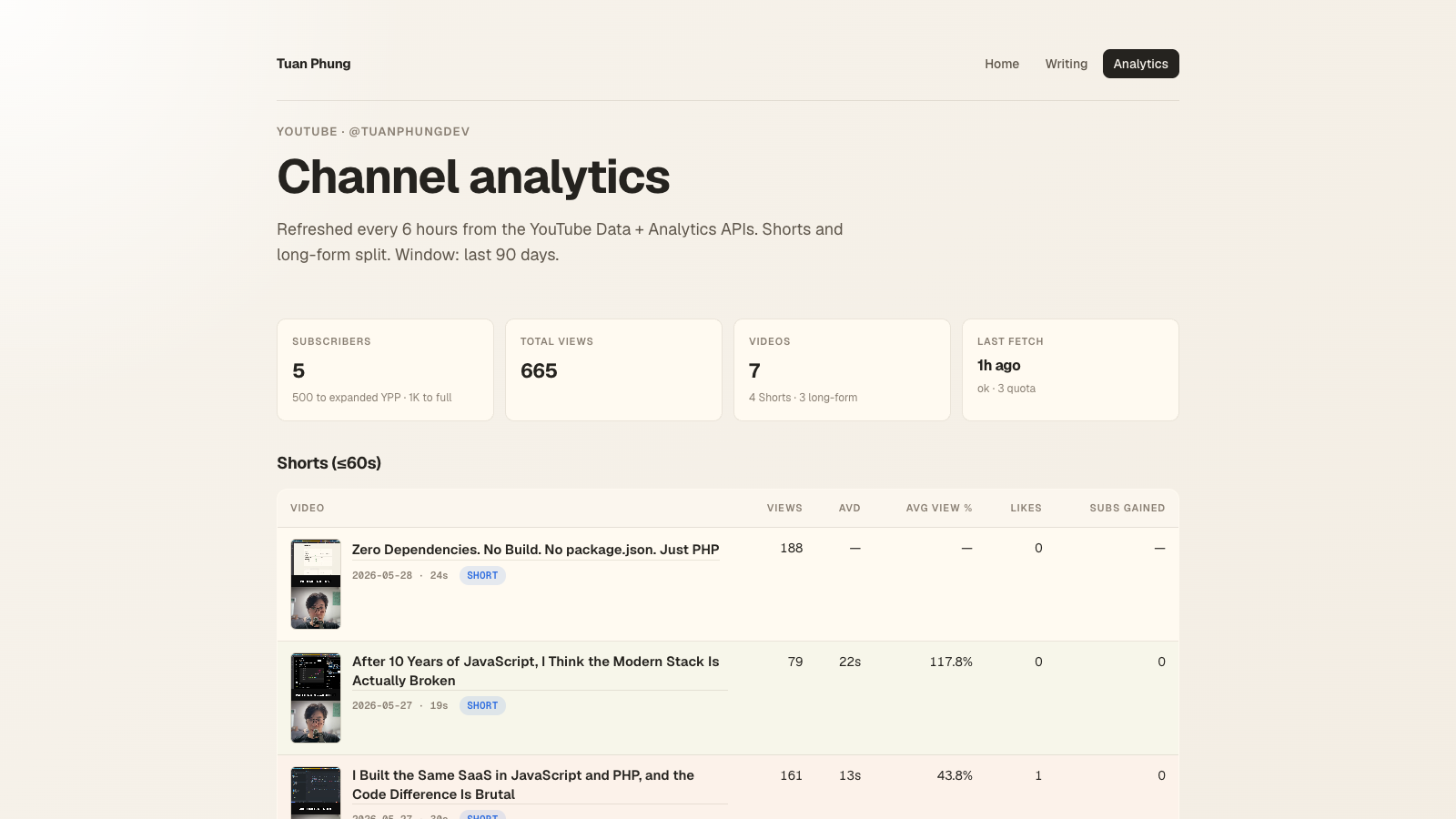Click 'ok · 3 quota' status text

pos(1006,389)
